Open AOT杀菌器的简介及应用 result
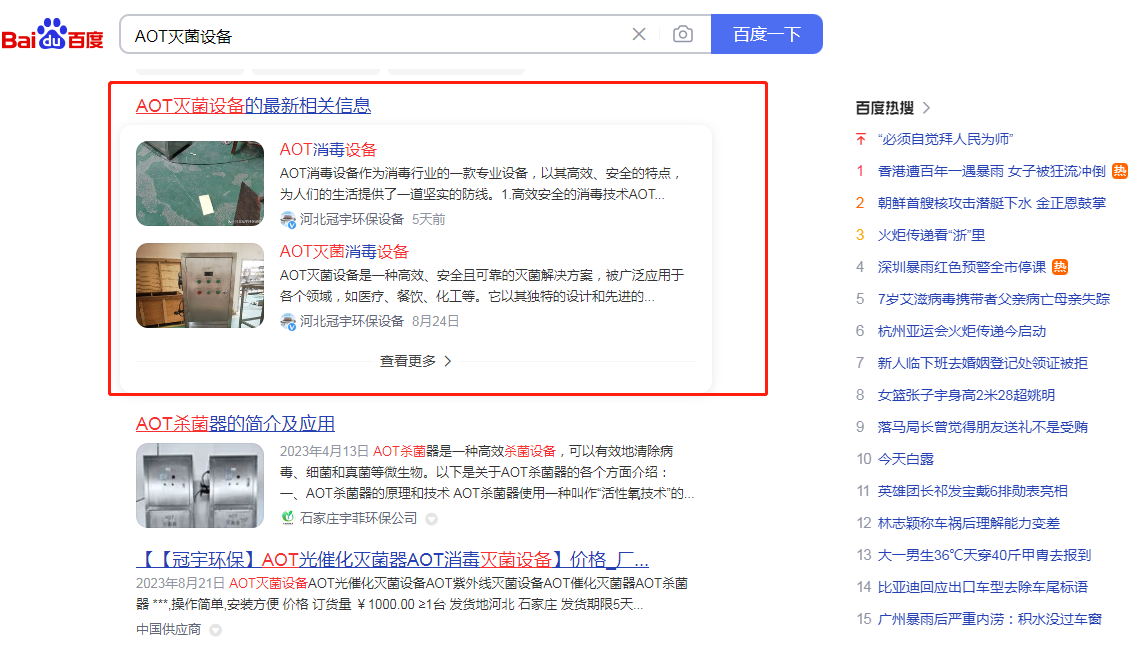Viewport: 1146px width, 649px height. pyautogui.click(x=235, y=424)
